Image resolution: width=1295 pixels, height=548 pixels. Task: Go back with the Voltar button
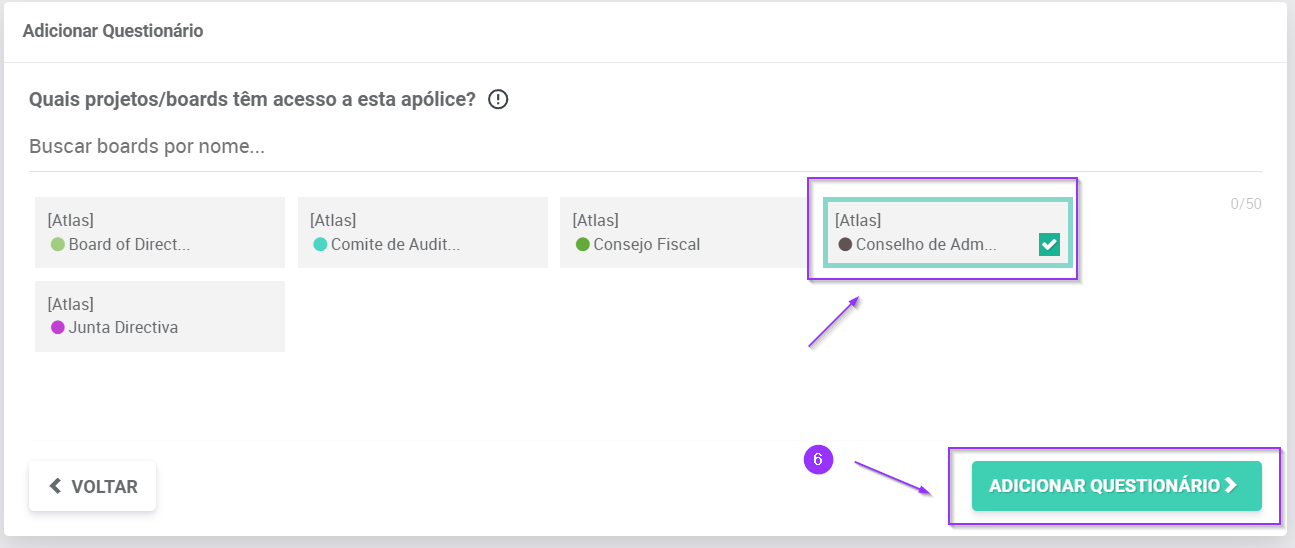click(x=92, y=487)
